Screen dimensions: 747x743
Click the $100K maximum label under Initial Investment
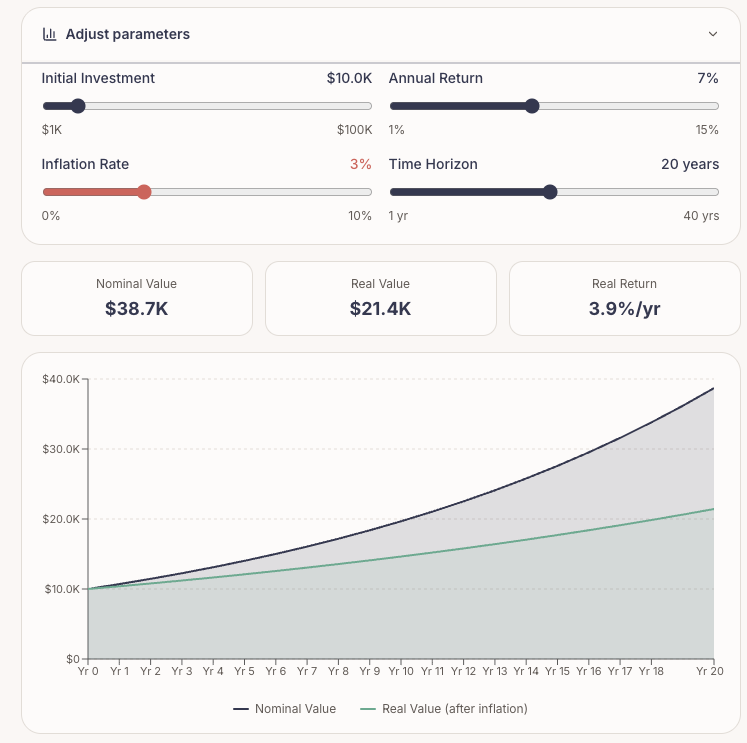coord(354,130)
